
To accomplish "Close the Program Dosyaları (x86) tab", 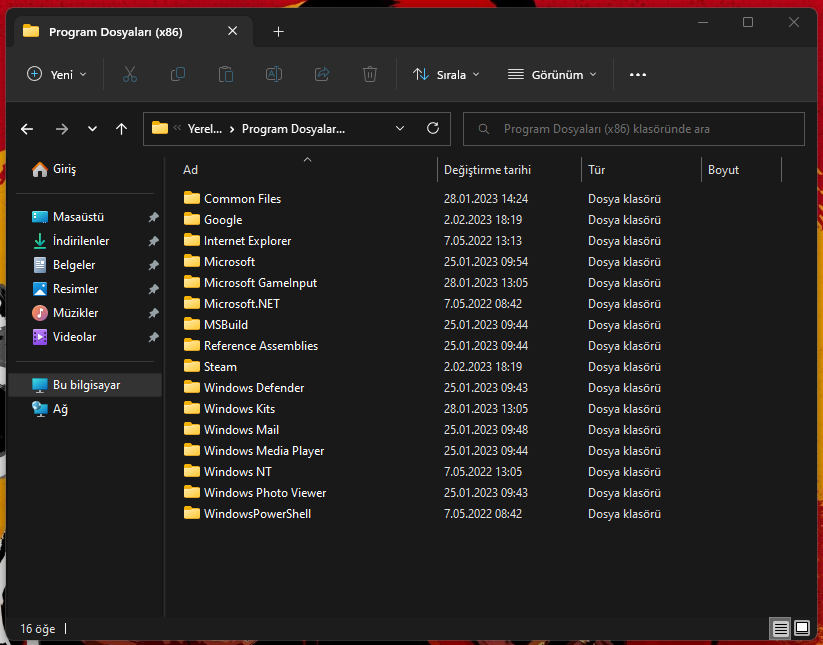I will tap(233, 31).
